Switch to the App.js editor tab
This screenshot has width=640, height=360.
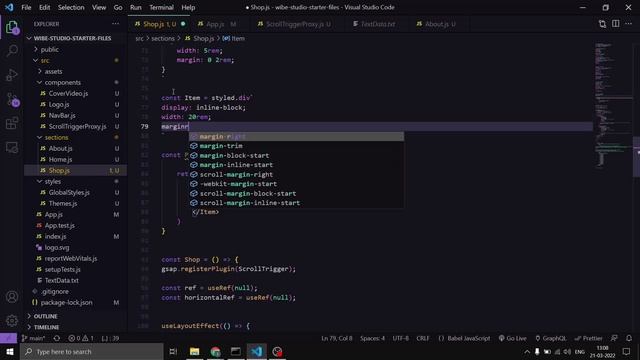[x=216, y=24]
